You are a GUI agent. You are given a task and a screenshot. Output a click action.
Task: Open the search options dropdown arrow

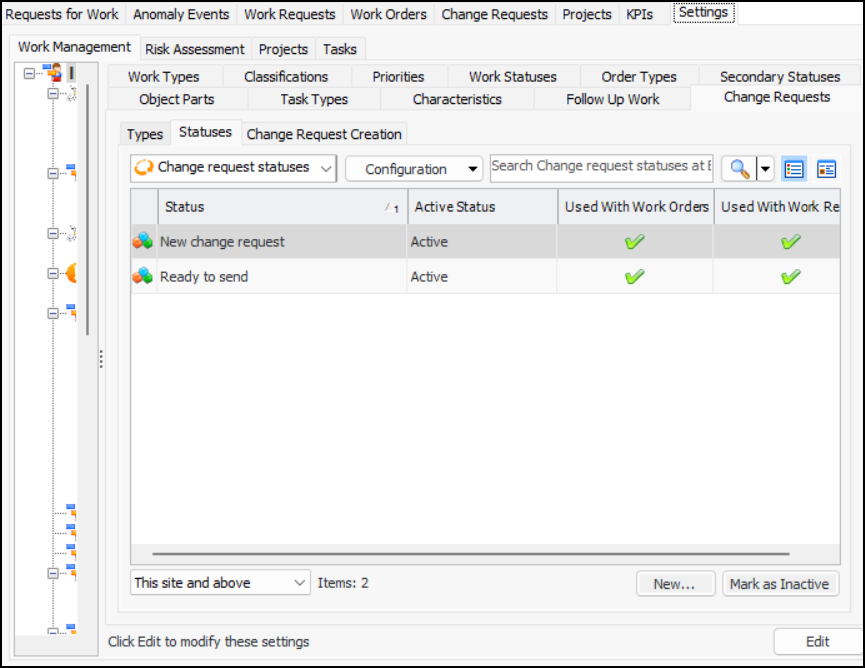765,169
